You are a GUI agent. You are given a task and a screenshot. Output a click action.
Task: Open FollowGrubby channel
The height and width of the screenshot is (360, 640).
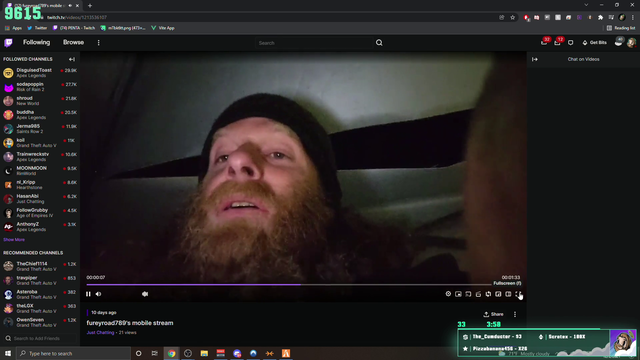(40, 213)
